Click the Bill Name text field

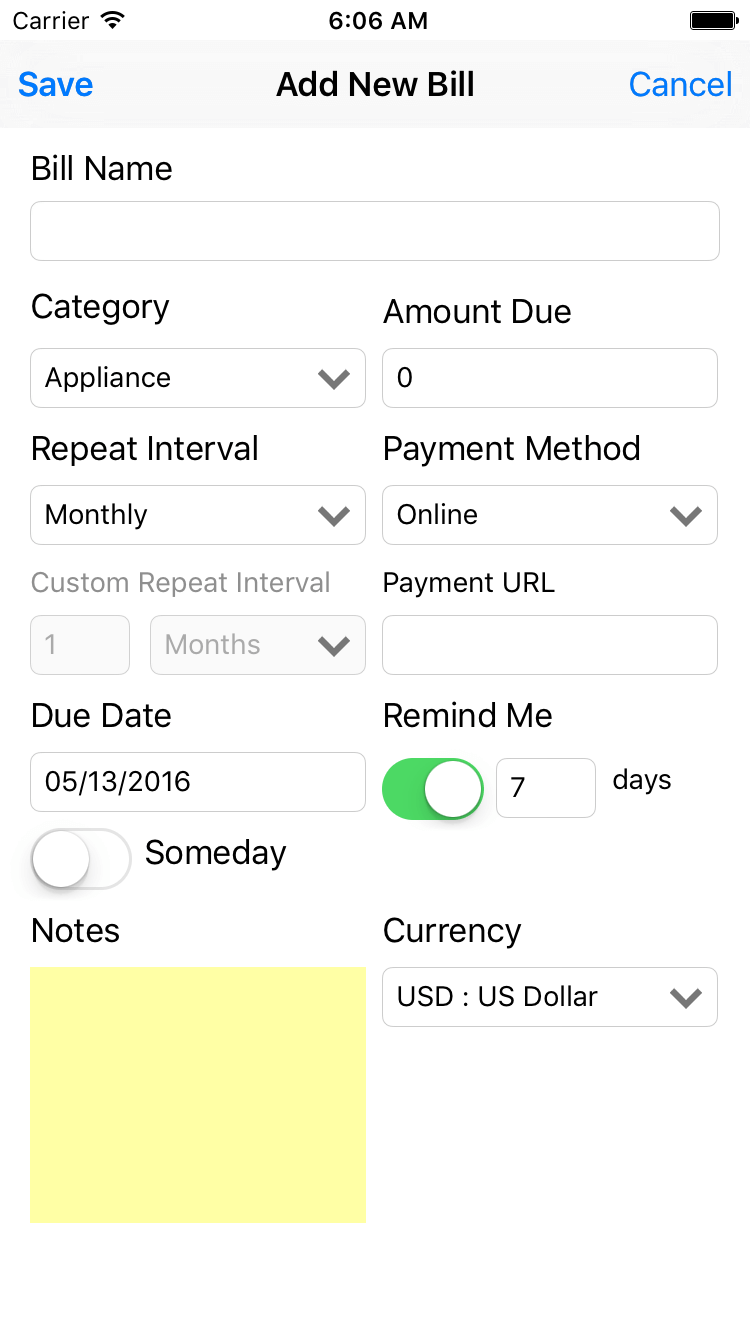[374, 231]
